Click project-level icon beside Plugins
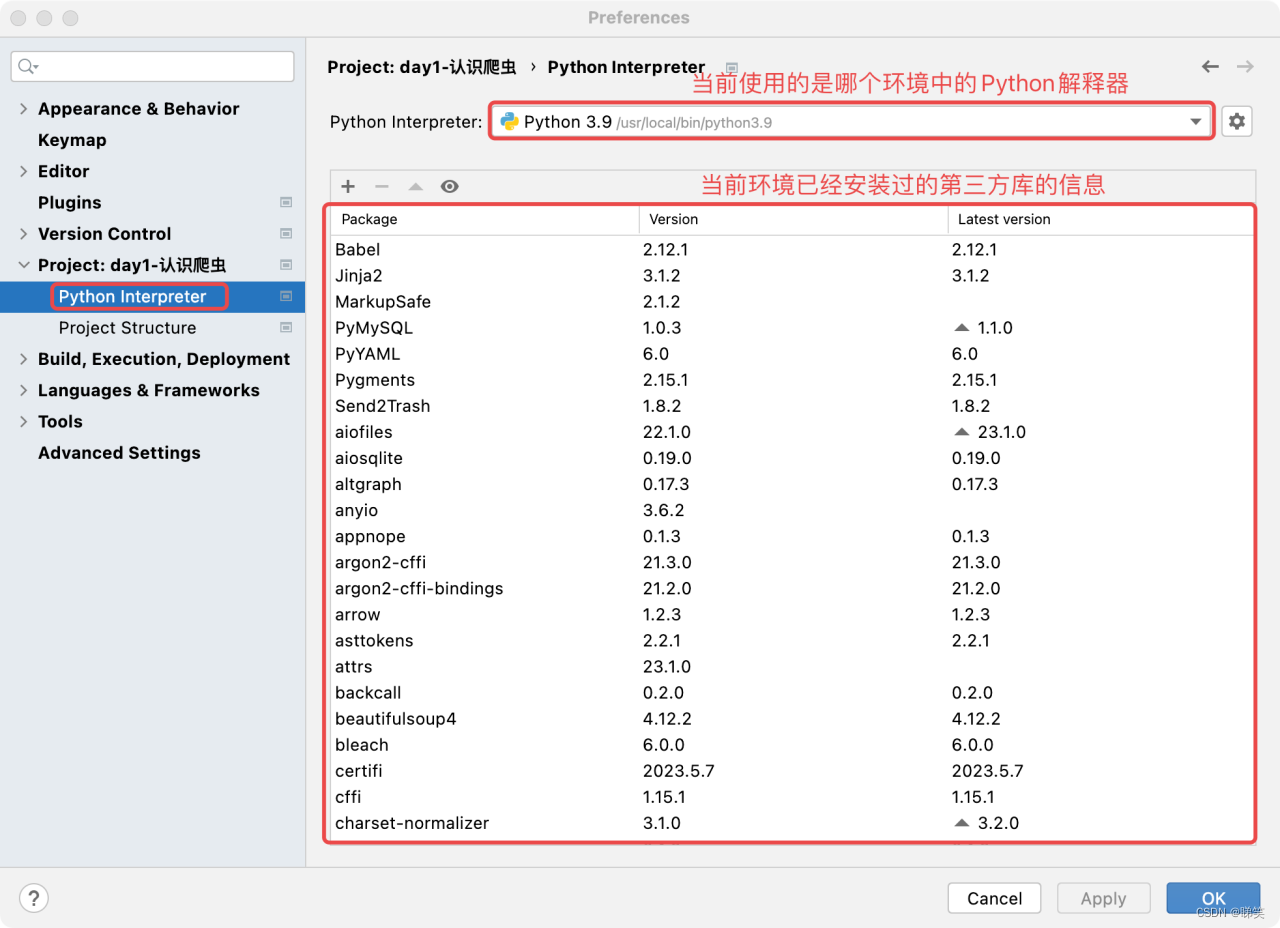 (x=286, y=202)
